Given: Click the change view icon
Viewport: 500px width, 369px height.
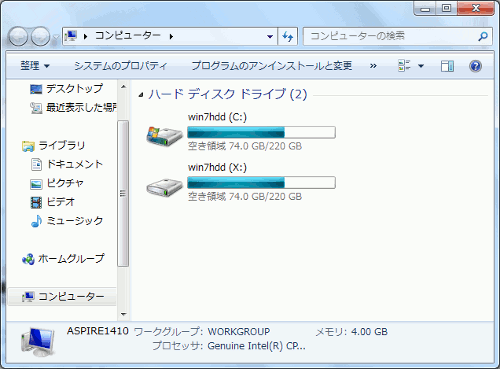Looking at the screenshot, I should [x=404, y=66].
